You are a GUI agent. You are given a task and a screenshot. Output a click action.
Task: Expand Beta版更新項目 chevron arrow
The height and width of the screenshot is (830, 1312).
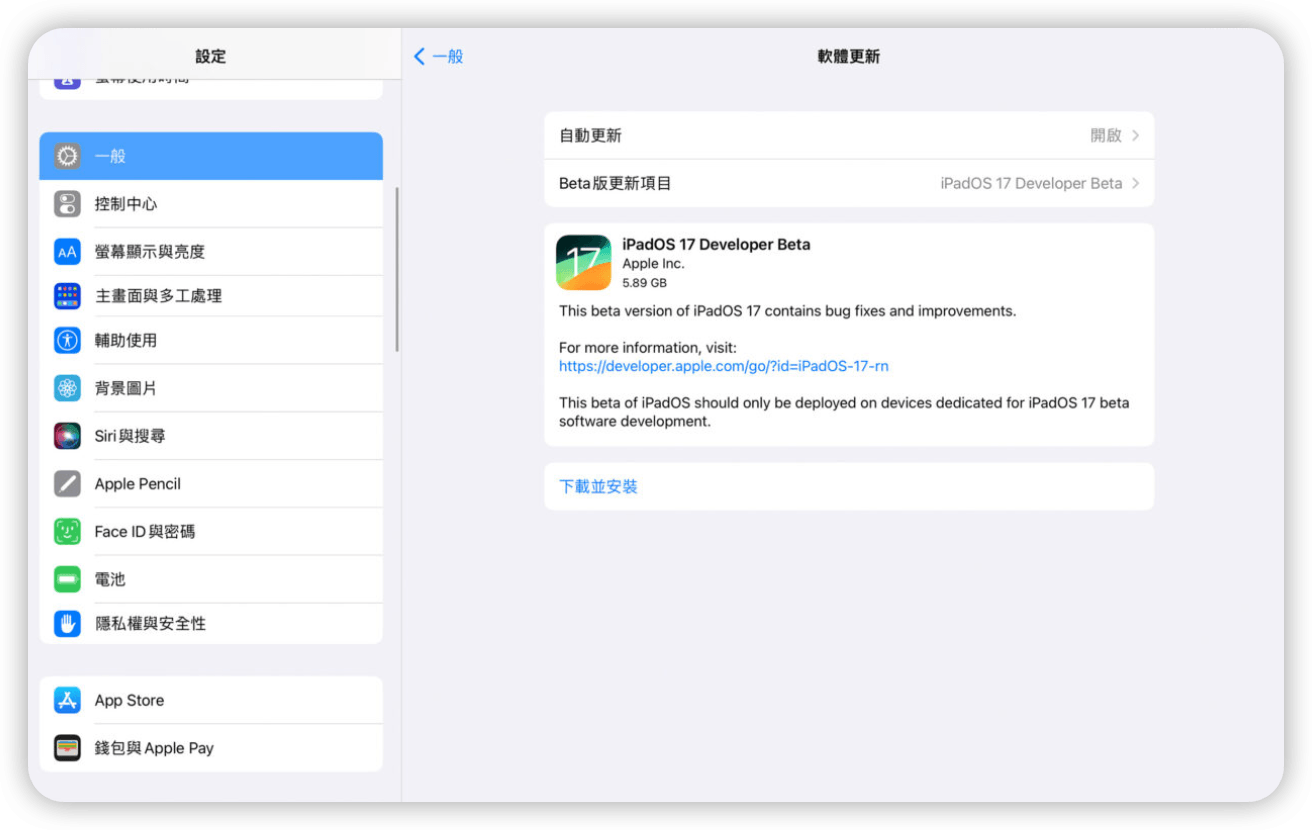coord(1136,184)
